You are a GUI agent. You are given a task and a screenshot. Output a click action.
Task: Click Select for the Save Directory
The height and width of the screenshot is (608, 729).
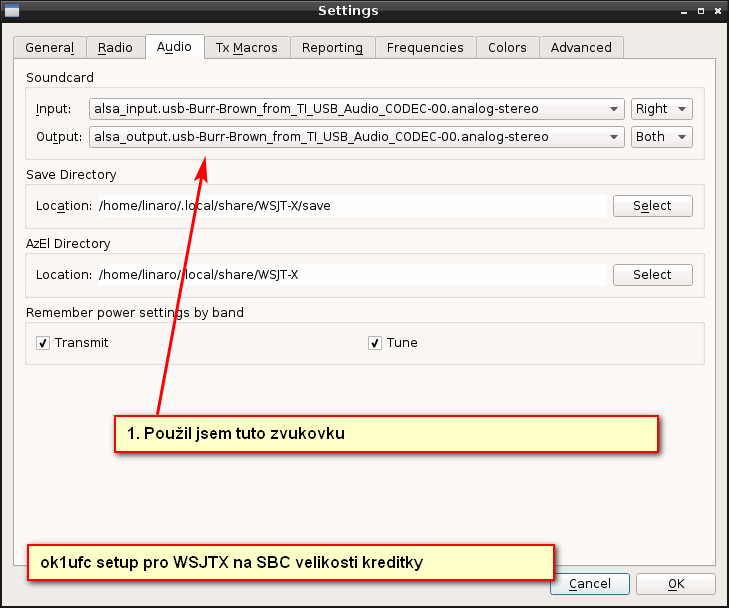click(652, 206)
